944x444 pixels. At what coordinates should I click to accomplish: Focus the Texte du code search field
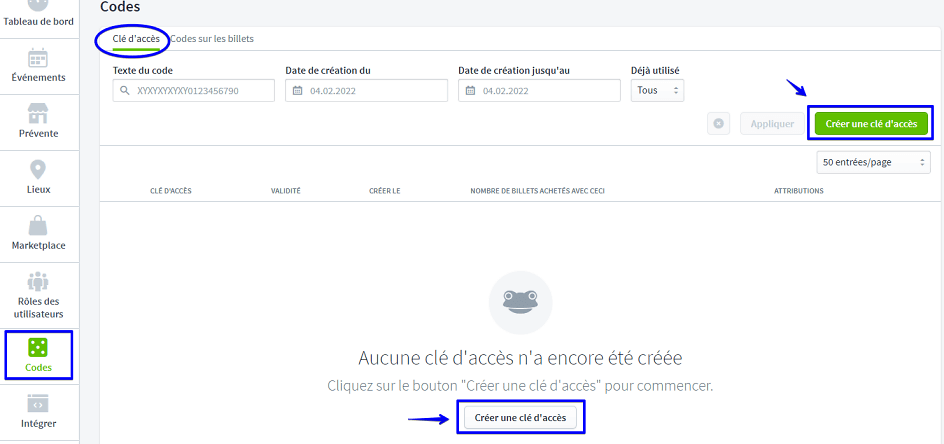pos(194,91)
